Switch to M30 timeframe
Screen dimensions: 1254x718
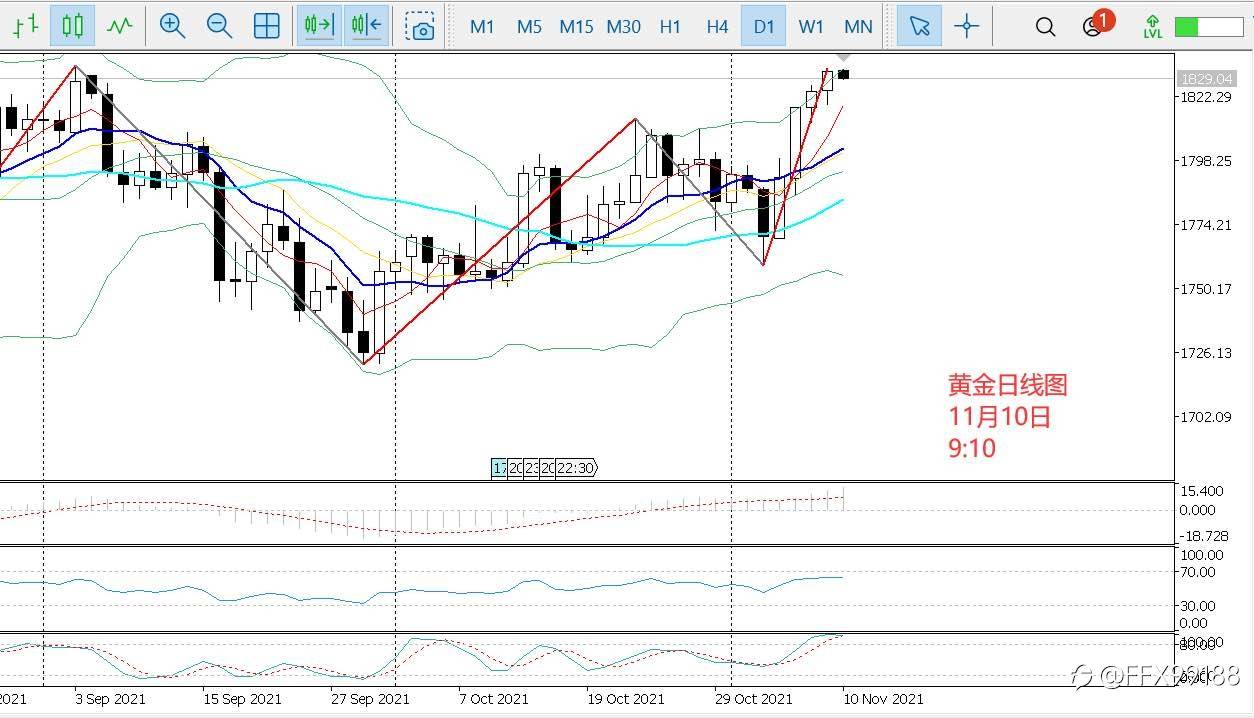click(x=623, y=27)
